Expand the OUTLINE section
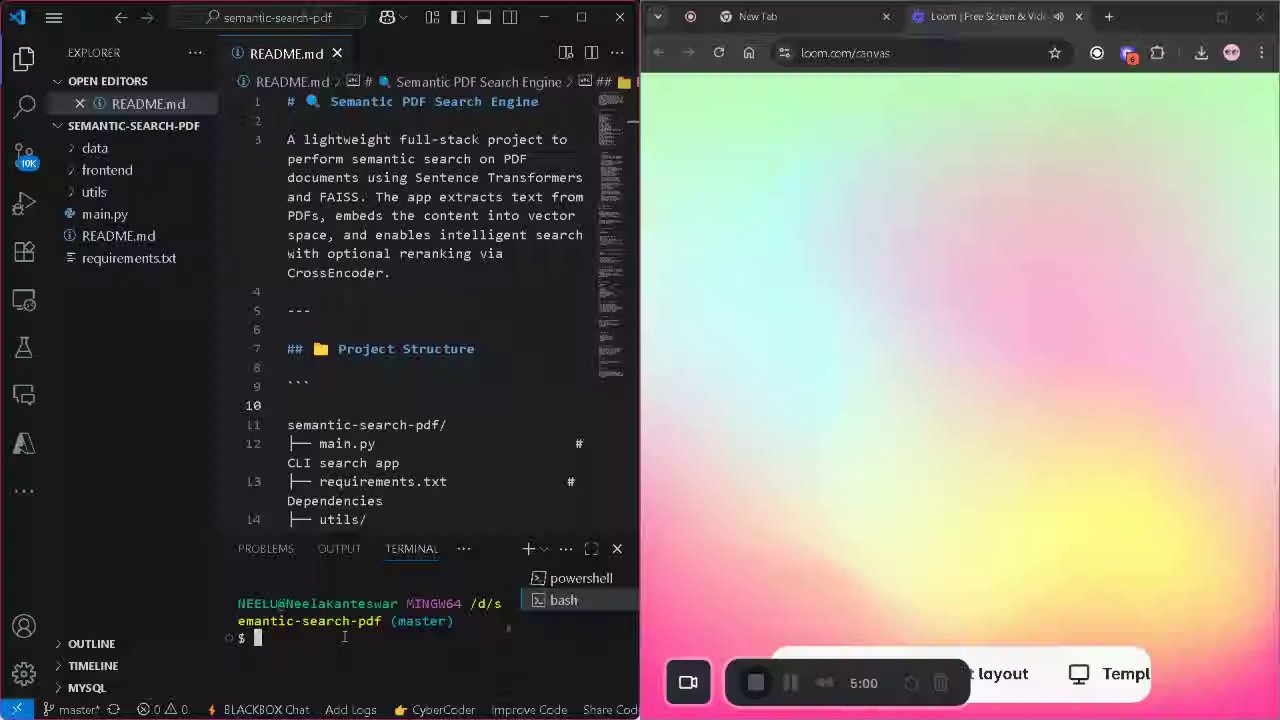 point(91,644)
